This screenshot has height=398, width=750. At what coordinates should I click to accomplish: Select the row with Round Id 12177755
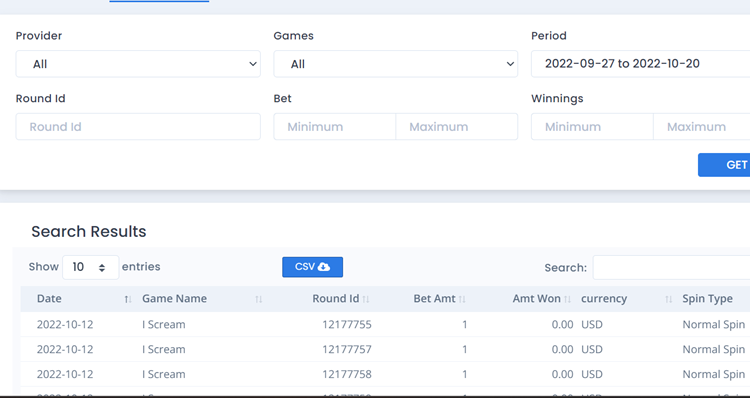pyautogui.click(x=385, y=324)
